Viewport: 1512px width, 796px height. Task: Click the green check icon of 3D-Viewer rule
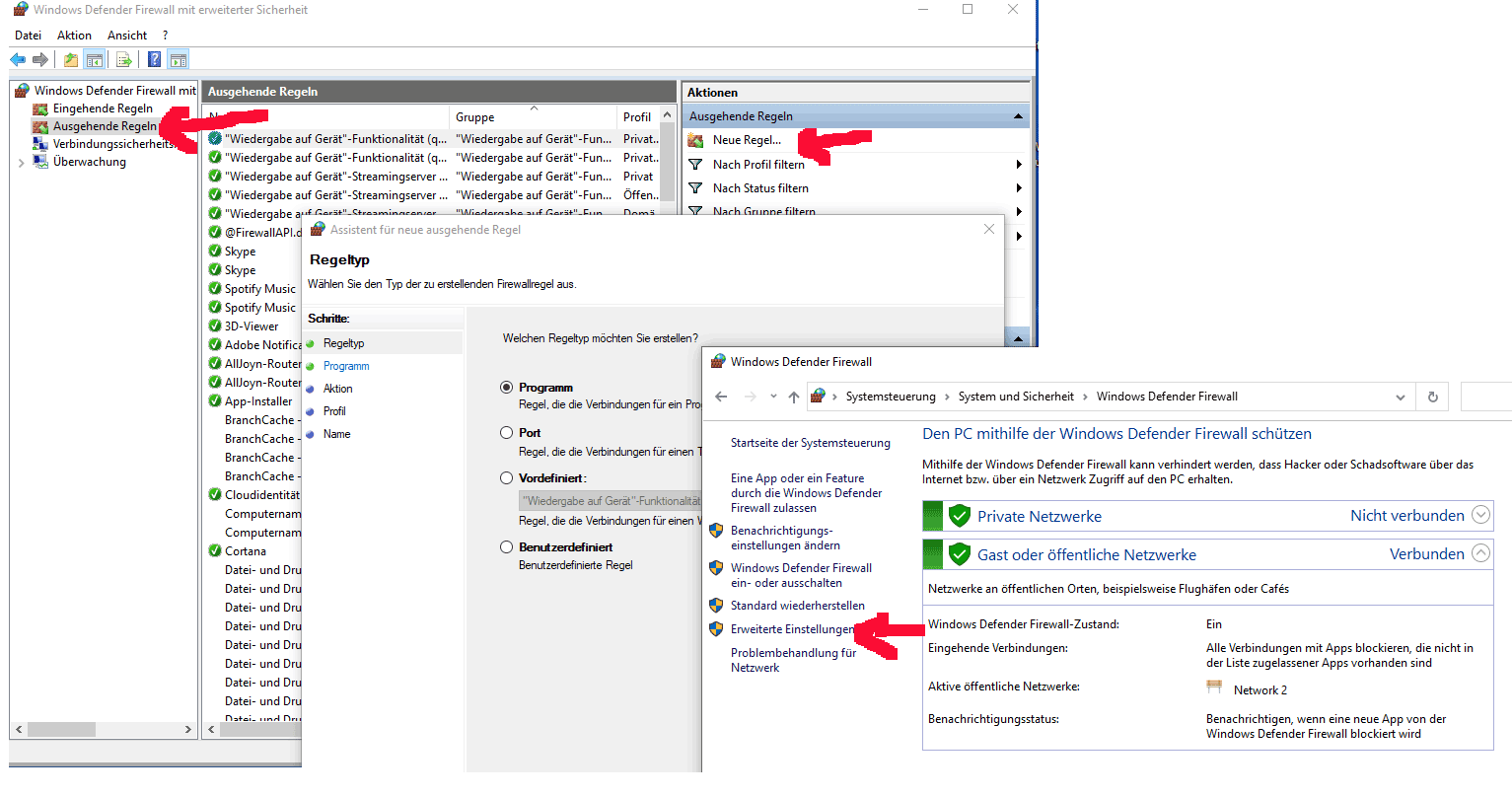(215, 326)
